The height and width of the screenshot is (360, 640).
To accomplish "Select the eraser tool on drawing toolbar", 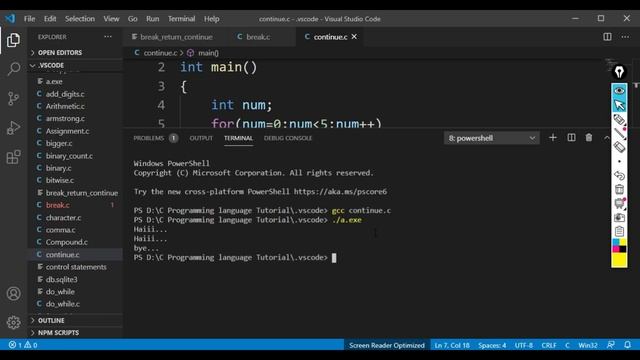I will click(619, 147).
